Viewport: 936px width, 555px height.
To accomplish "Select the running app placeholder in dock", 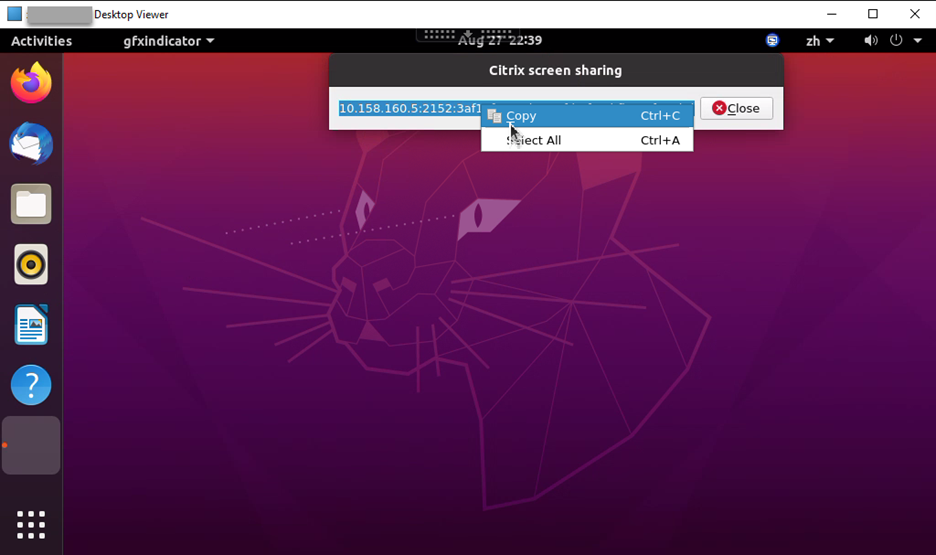I will [31, 445].
